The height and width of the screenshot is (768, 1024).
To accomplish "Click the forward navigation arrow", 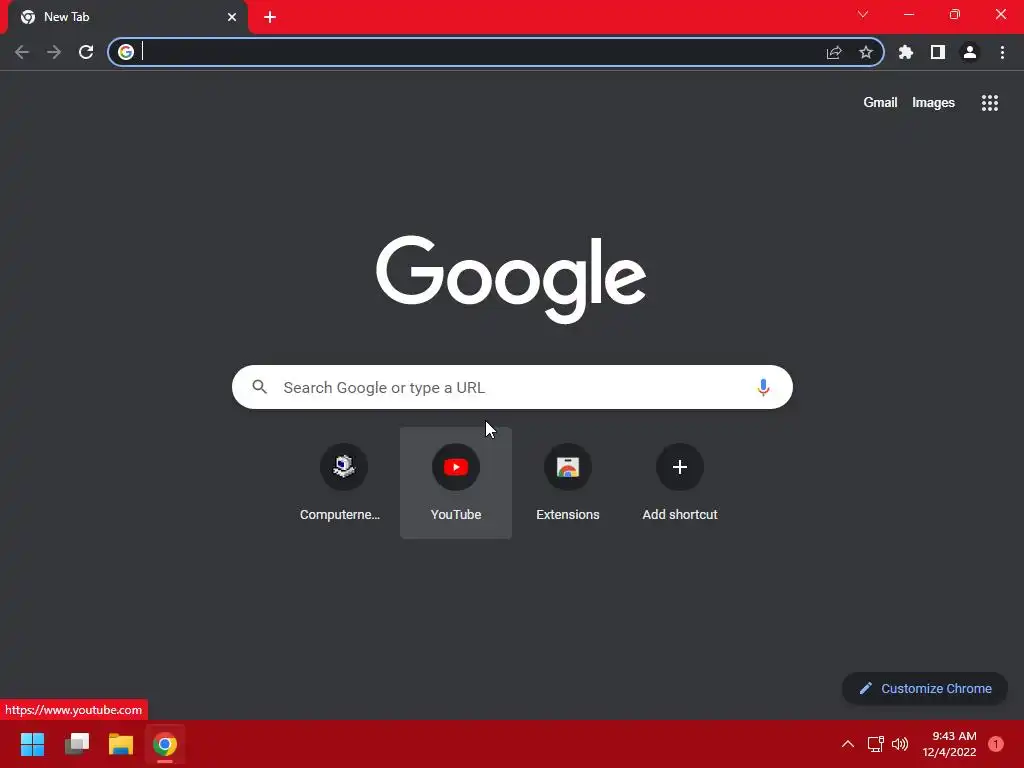I will point(54,52).
